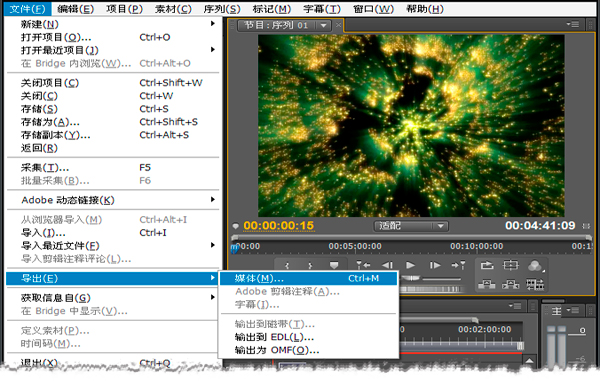Open the 适配 zoom level dropdown

(x=411, y=226)
